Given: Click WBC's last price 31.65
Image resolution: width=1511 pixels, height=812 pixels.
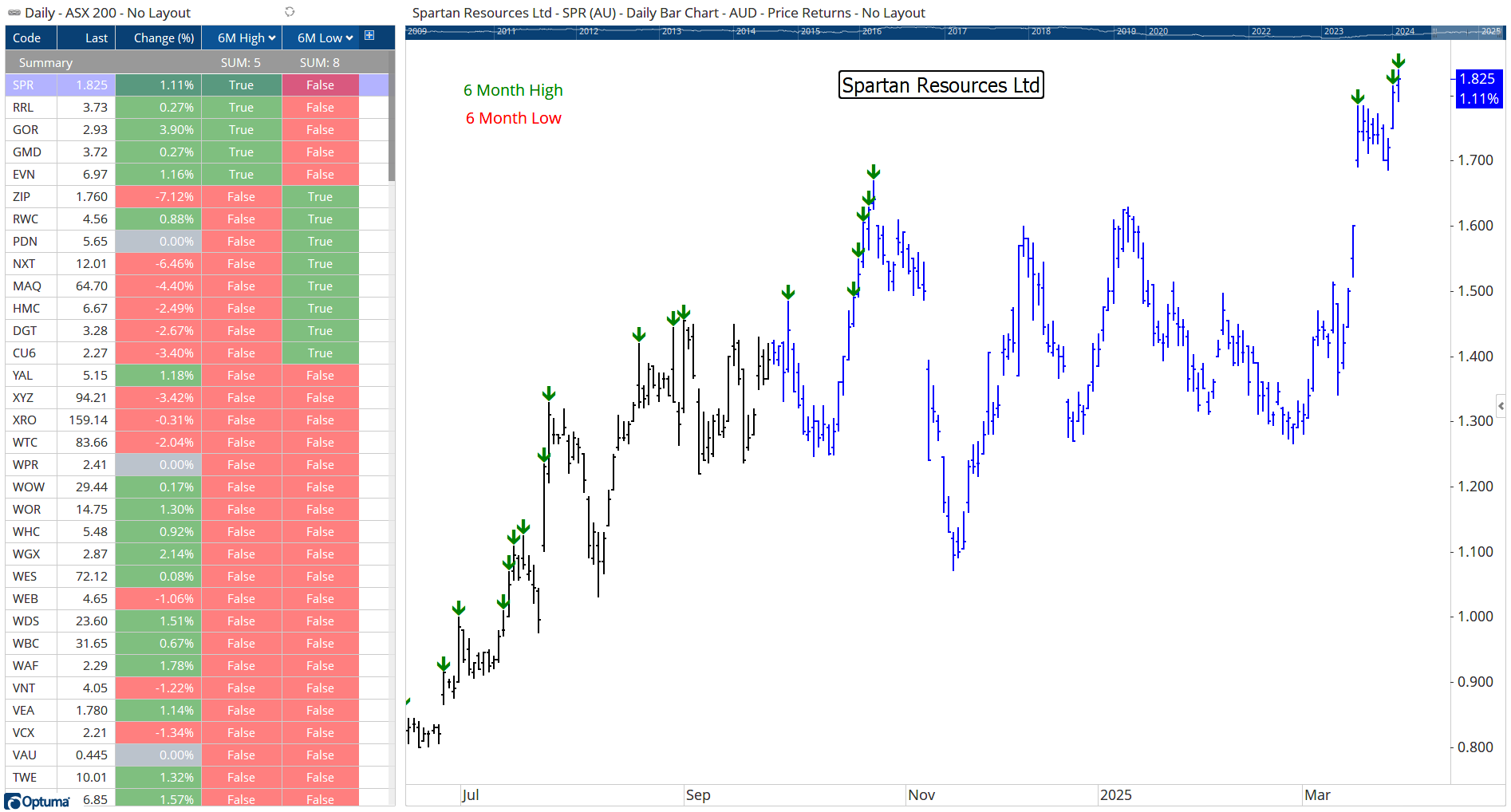Looking at the screenshot, I should pyautogui.click(x=87, y=644).
